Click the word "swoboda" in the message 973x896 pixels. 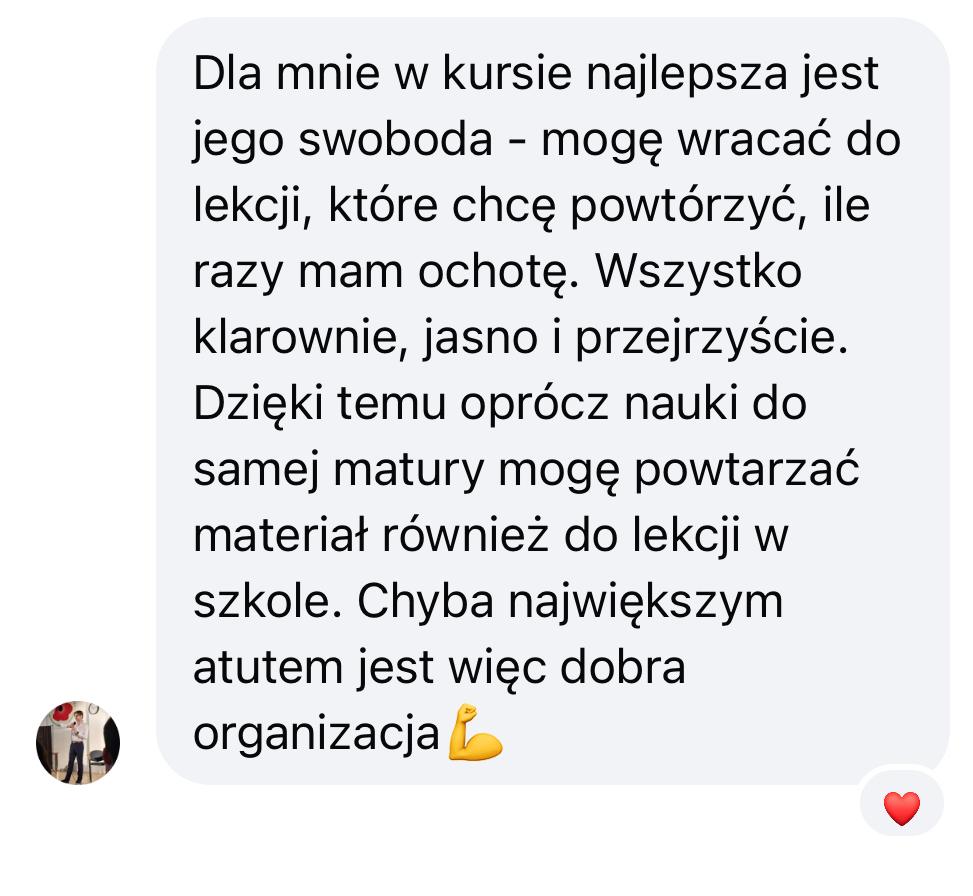point(395,140)
